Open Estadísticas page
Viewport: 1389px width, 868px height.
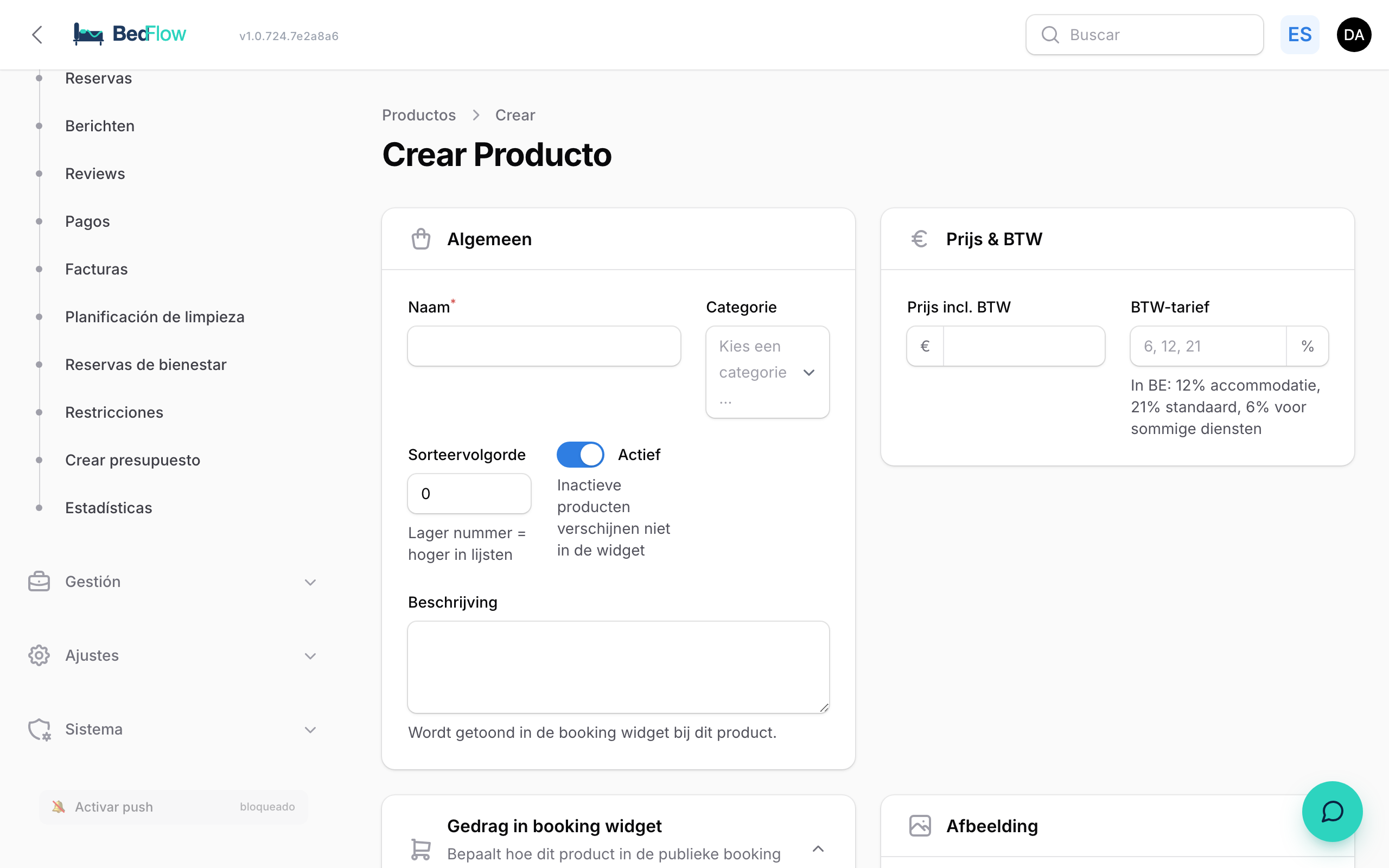109,508
